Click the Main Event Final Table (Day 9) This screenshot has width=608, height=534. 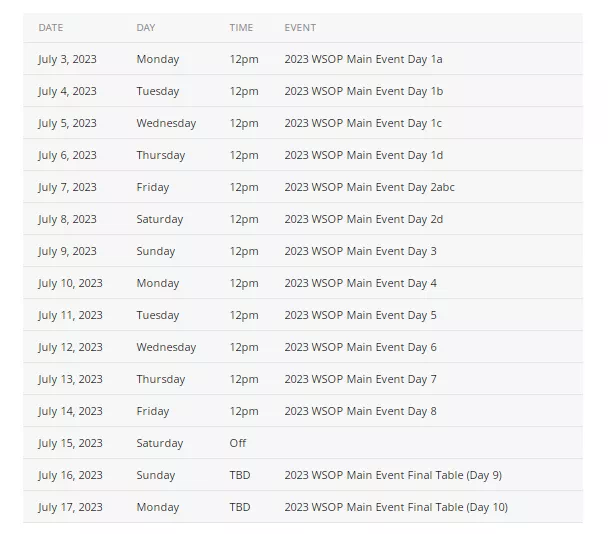pos(393,475)
